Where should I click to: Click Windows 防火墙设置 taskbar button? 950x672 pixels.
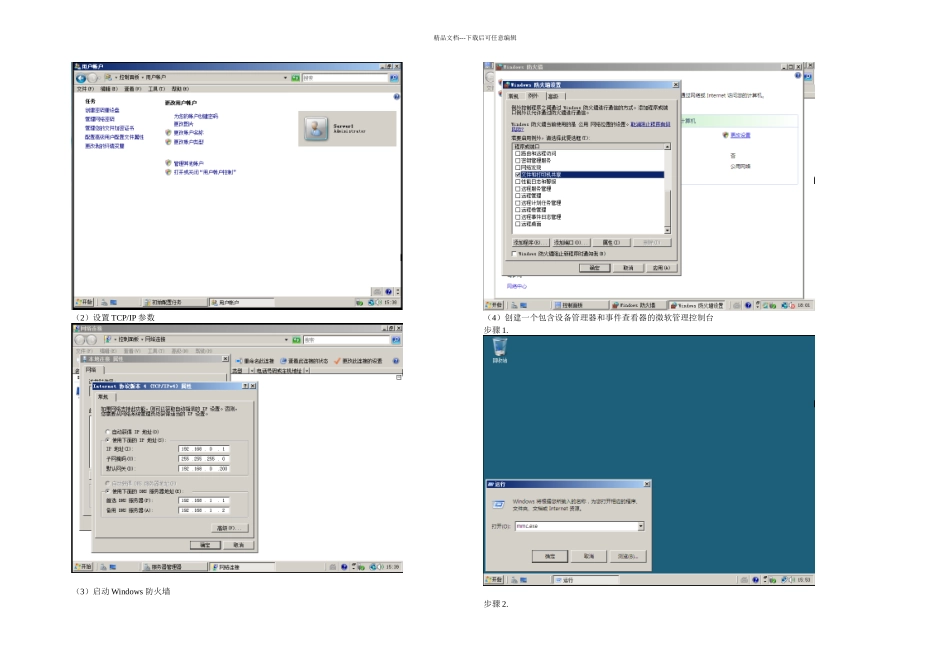point(697,305)
